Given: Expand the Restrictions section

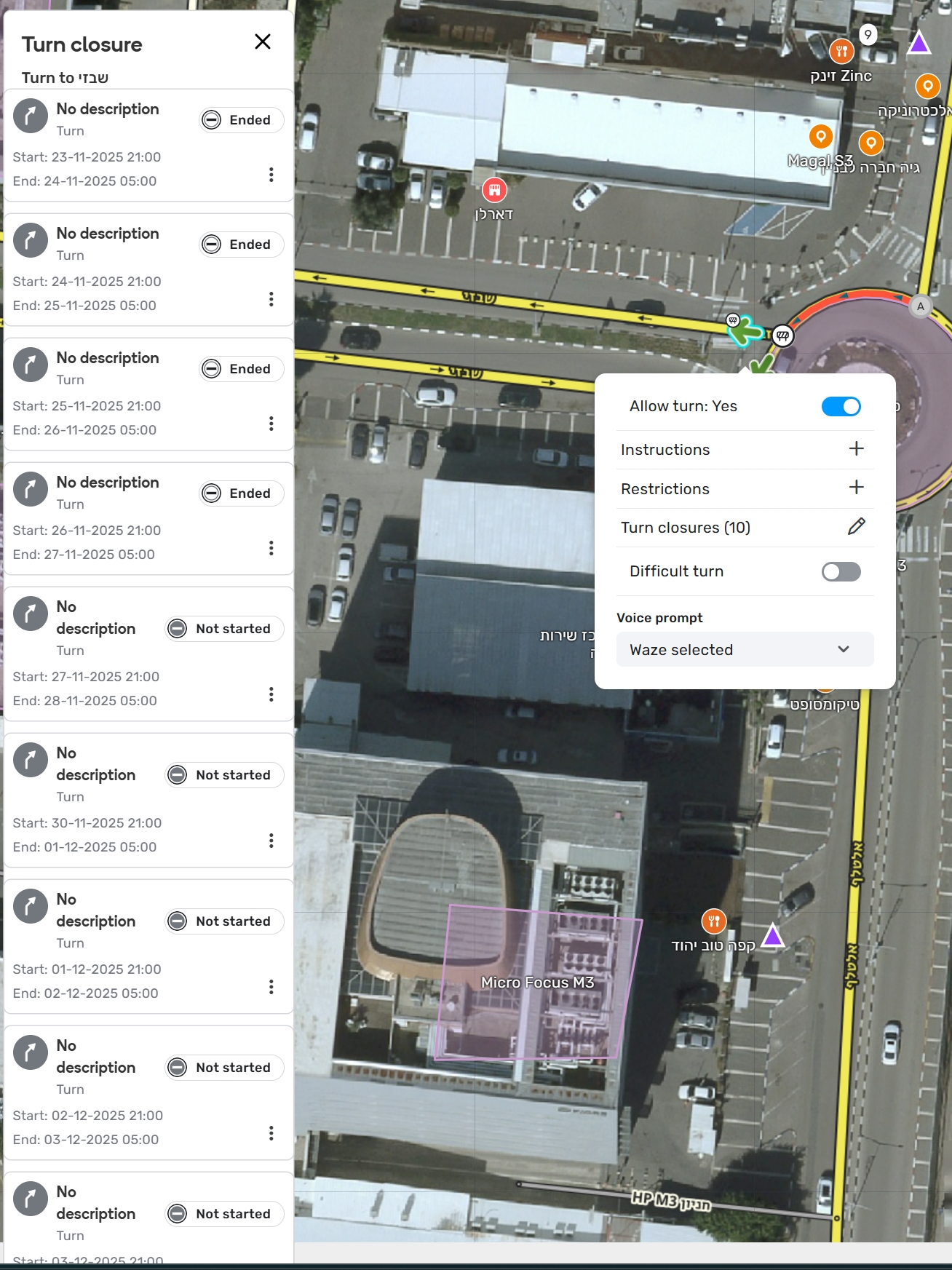Looking at the screenshot, I should (x=856, y=488).
